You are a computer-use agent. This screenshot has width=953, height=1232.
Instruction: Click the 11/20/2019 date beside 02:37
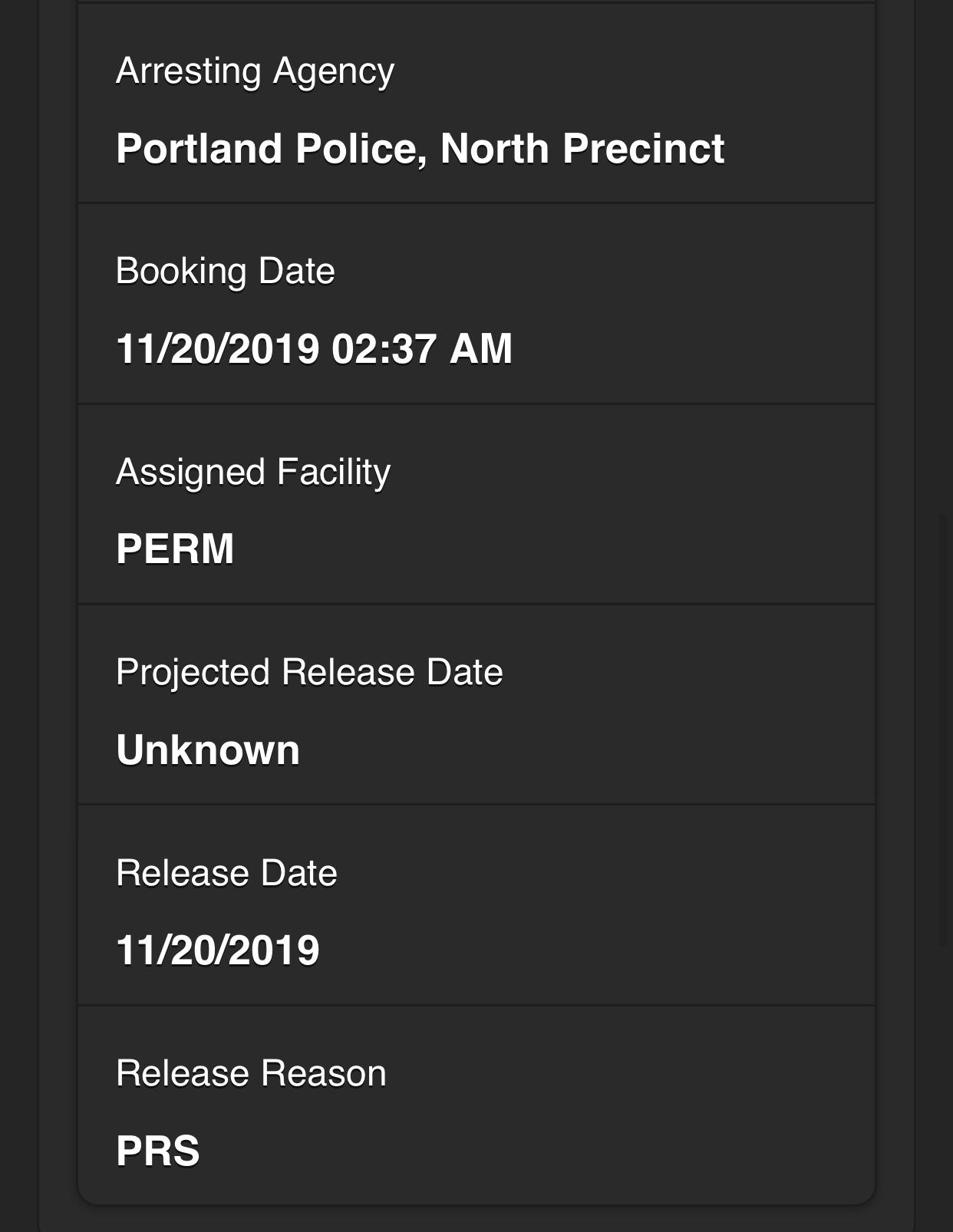click(217, 348)
